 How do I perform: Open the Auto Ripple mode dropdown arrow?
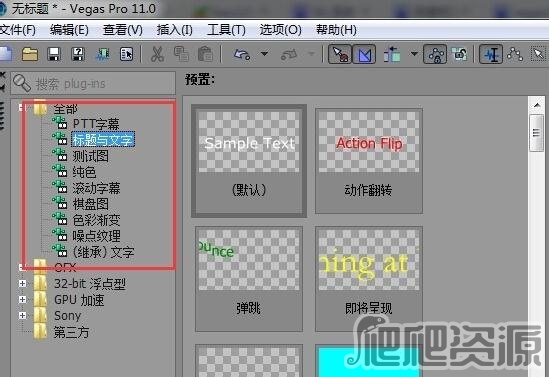(x=414, y=54)
